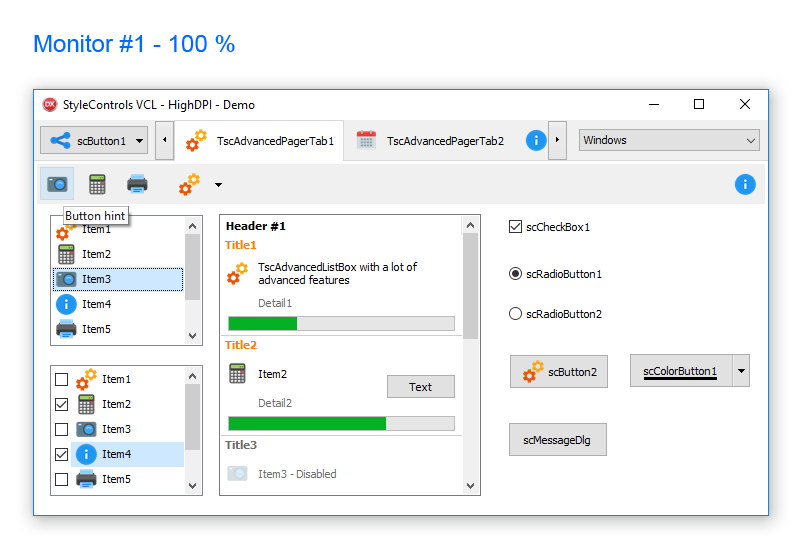
Task: Click the calculator toolbar icon
Action: [x=97, y=184]
